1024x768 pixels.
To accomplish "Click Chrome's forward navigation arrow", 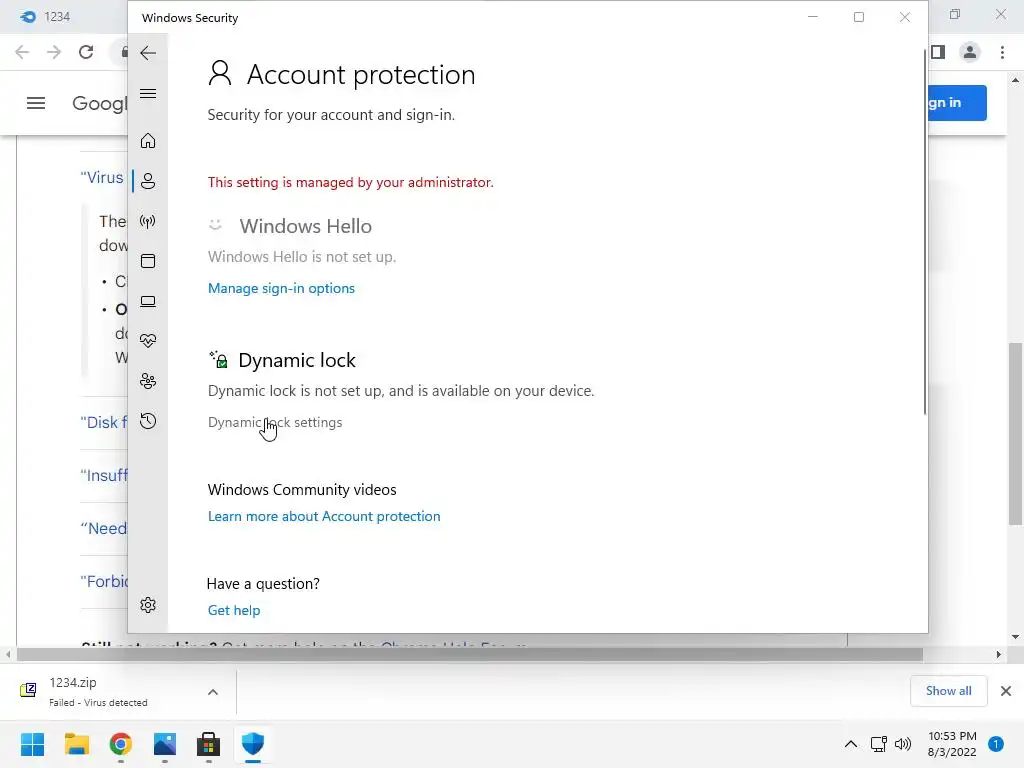I will [54, 52].
